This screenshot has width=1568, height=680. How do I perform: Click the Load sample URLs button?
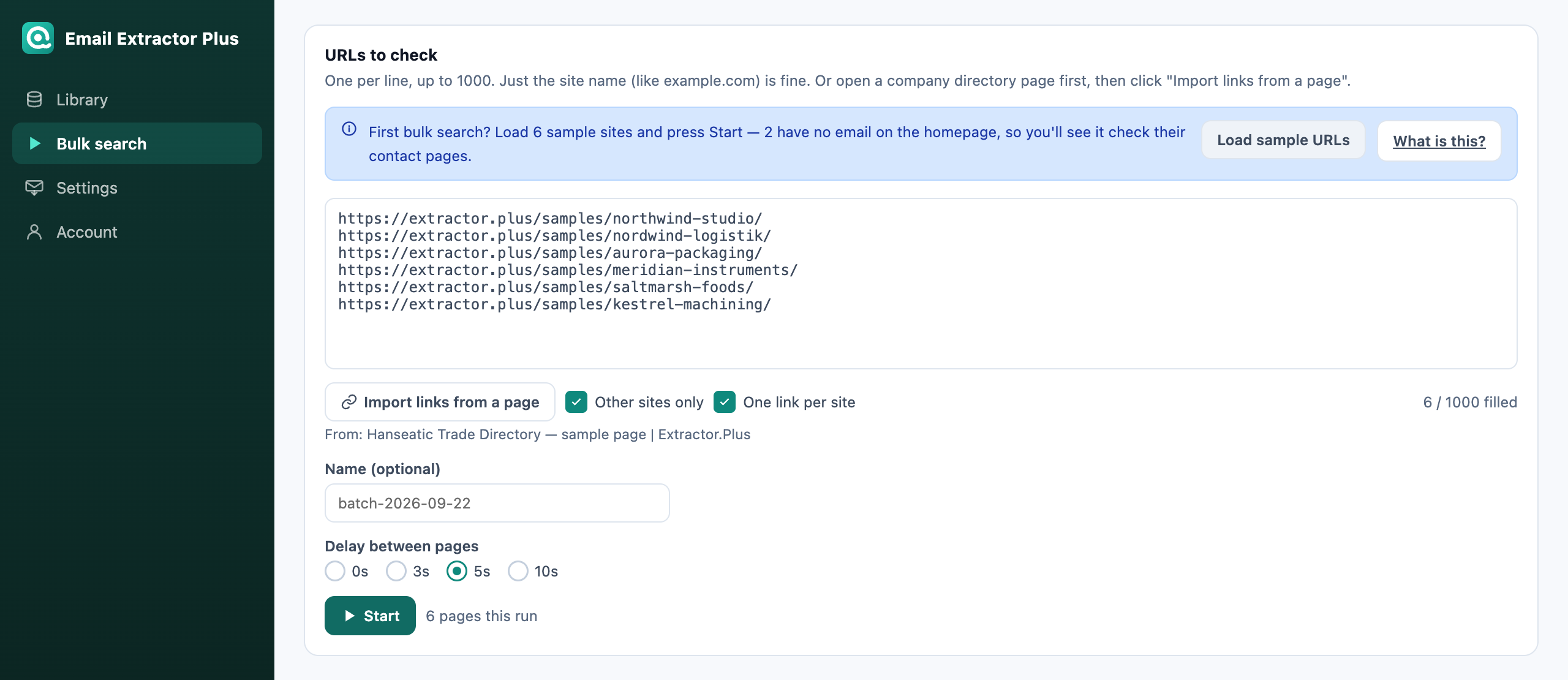coord(1283,140)
